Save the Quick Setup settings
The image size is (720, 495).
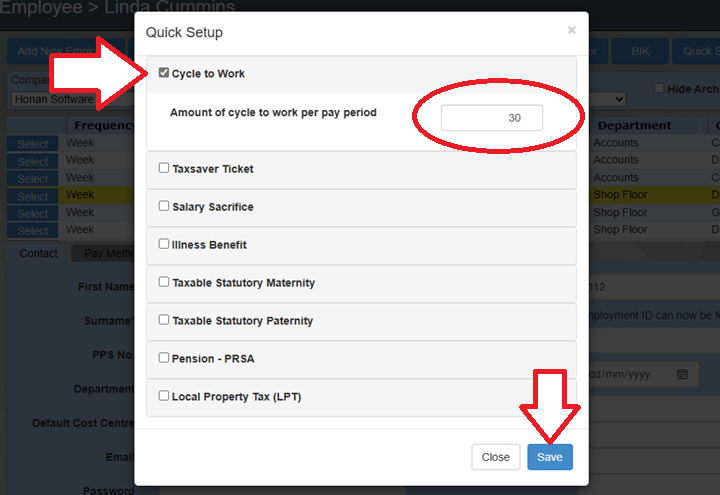point(549,457)
